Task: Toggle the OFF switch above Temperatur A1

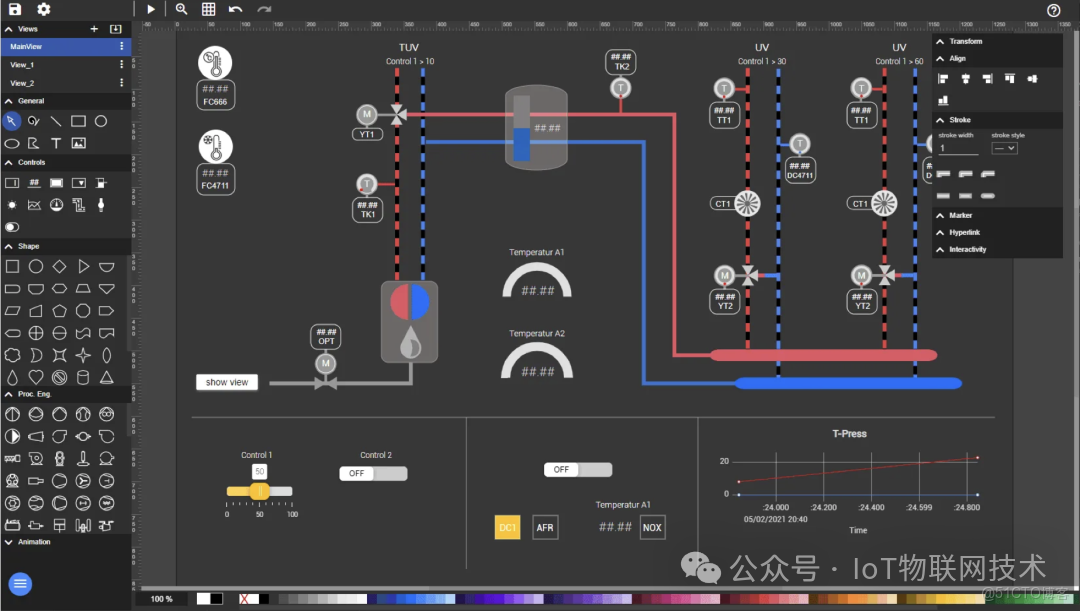Action: click(x=578, y=469)
